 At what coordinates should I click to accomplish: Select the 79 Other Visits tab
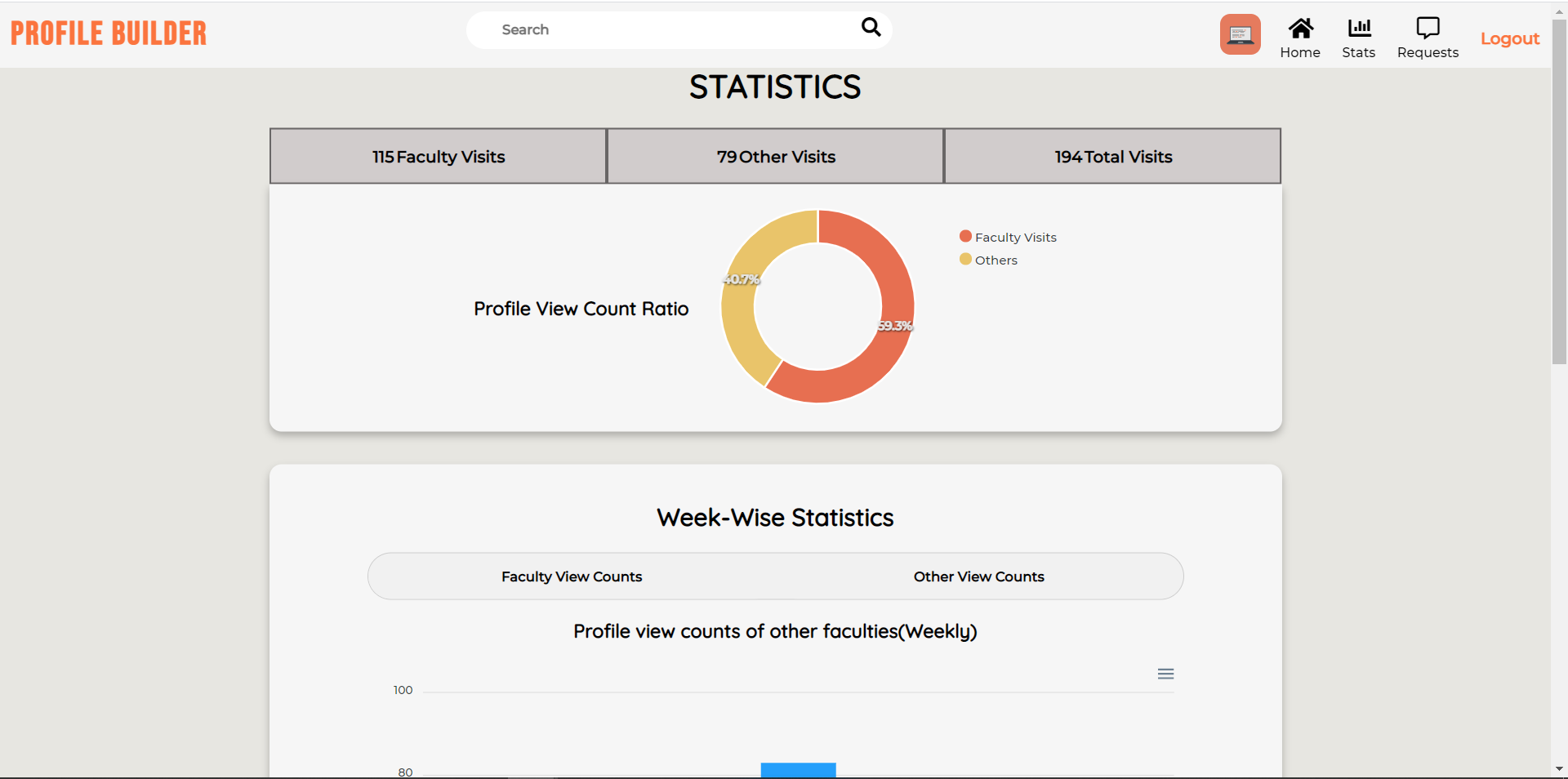point(775,156)
